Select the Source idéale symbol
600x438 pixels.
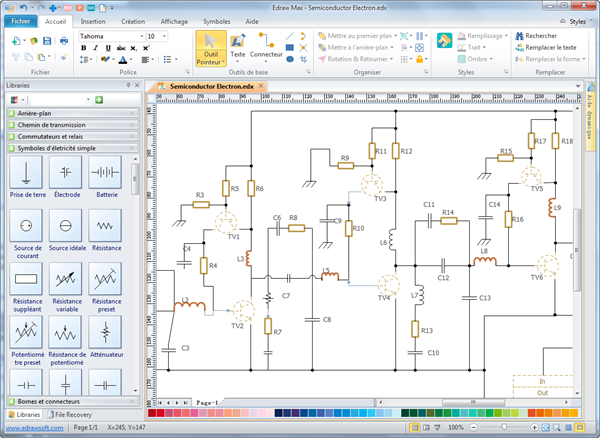click(65, 226)
